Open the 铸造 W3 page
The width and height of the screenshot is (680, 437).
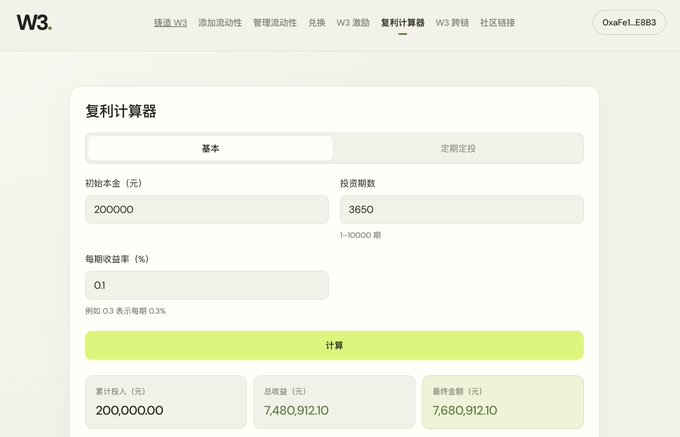170,23
